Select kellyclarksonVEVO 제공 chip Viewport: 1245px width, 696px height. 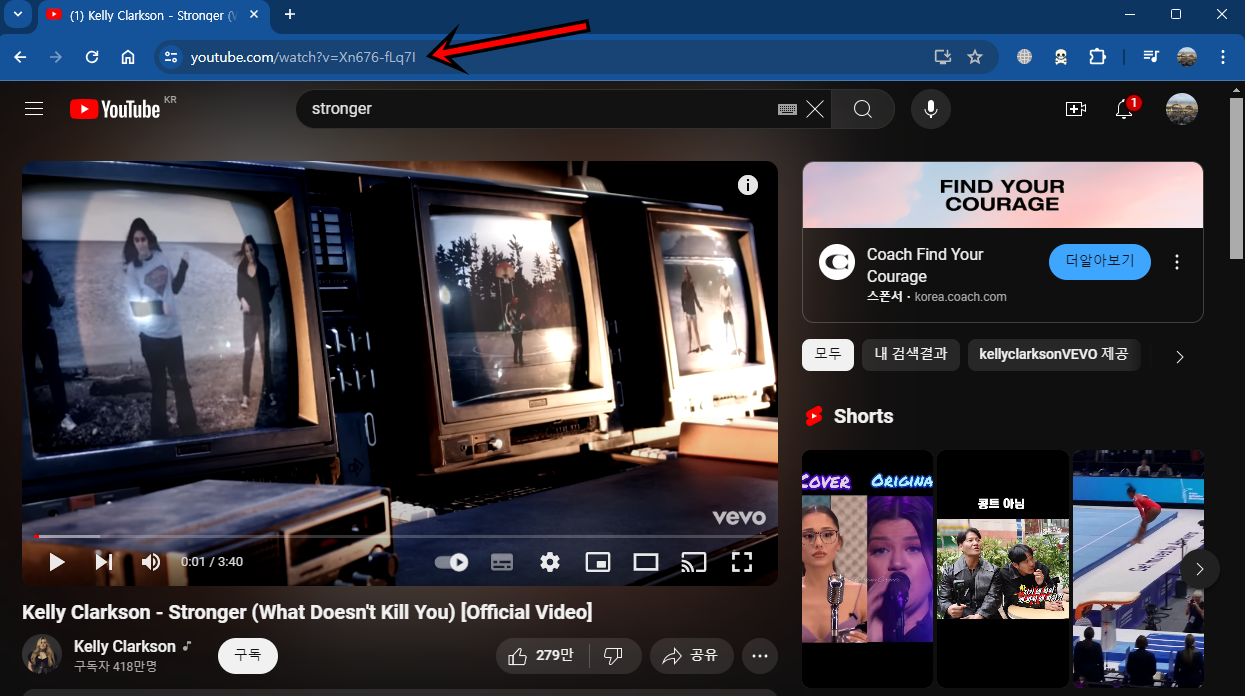coord(1054,355)
